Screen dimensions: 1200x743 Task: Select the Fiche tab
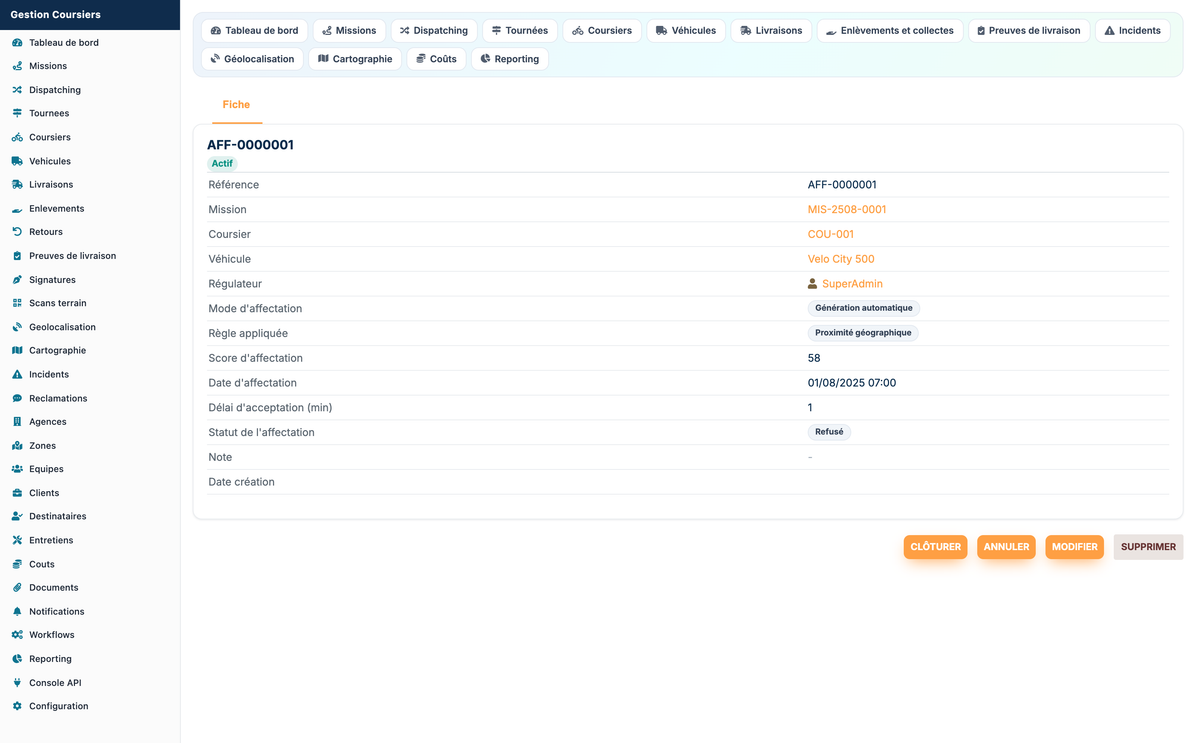(236, 105)
